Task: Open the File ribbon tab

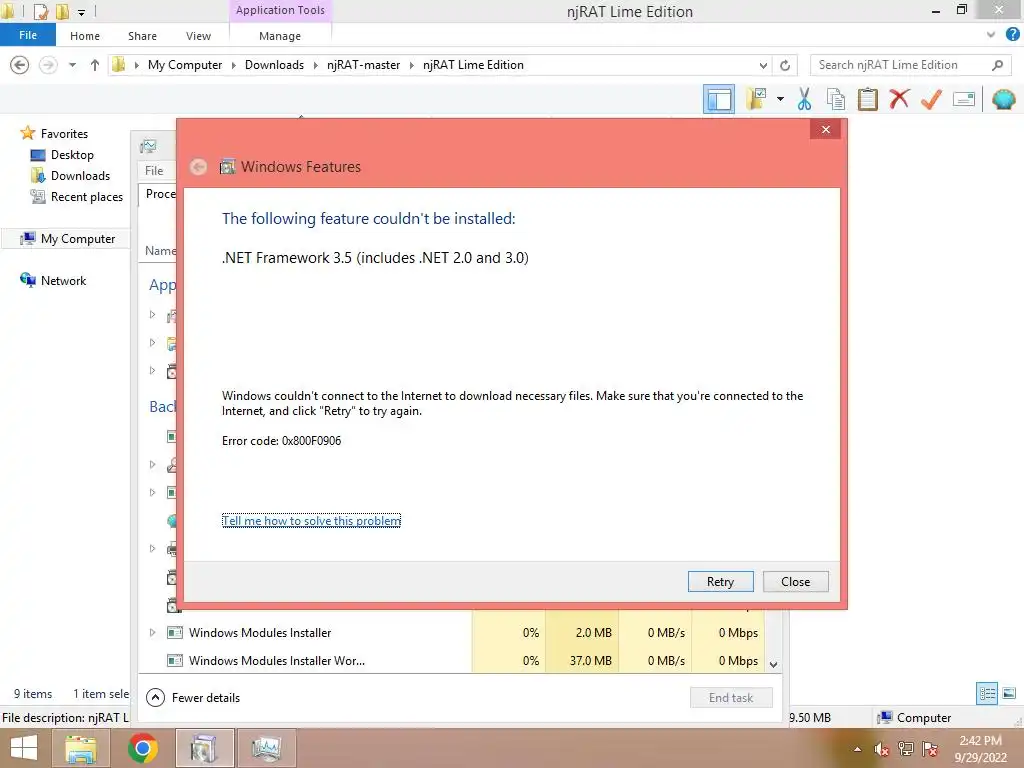Action: (x=27, y=35)
